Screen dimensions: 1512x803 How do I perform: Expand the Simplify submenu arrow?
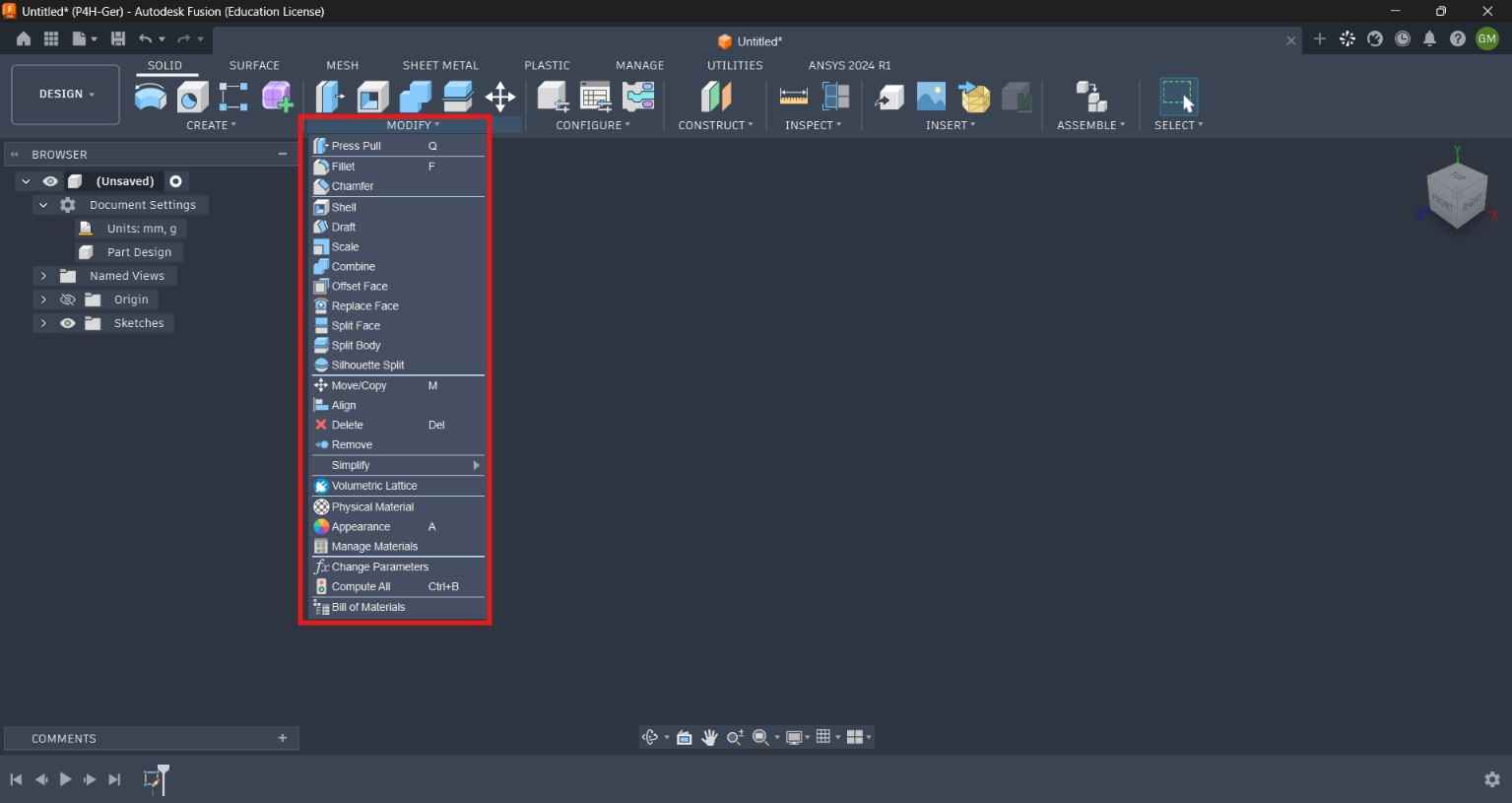pos(476,465)
